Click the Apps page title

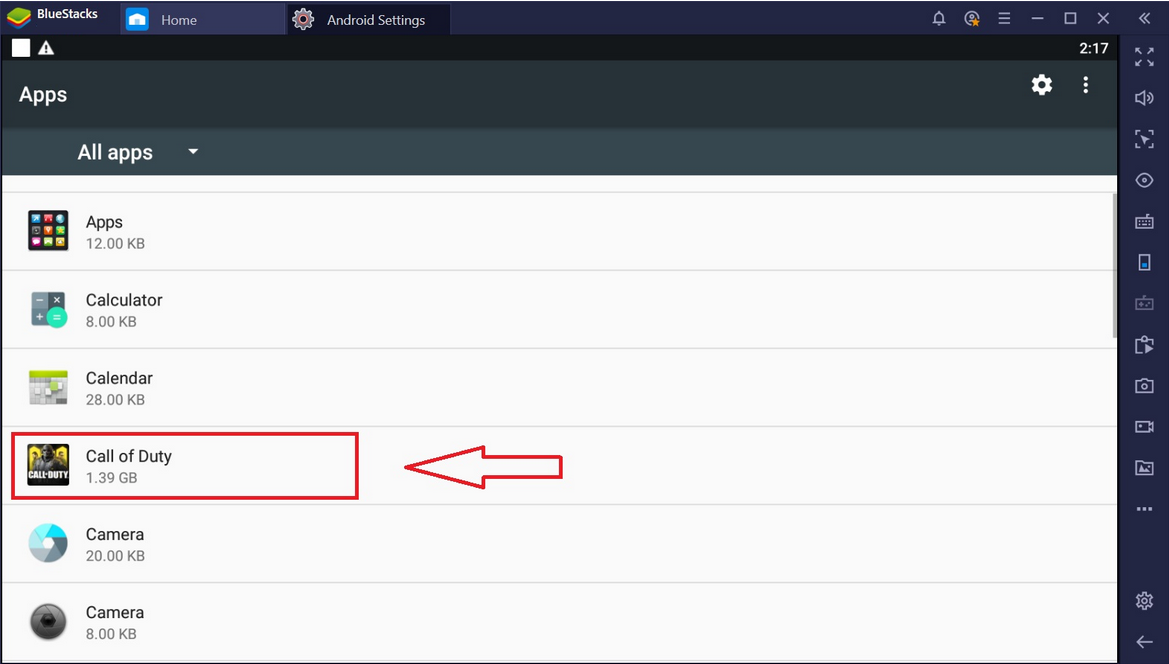click(42, 95)
